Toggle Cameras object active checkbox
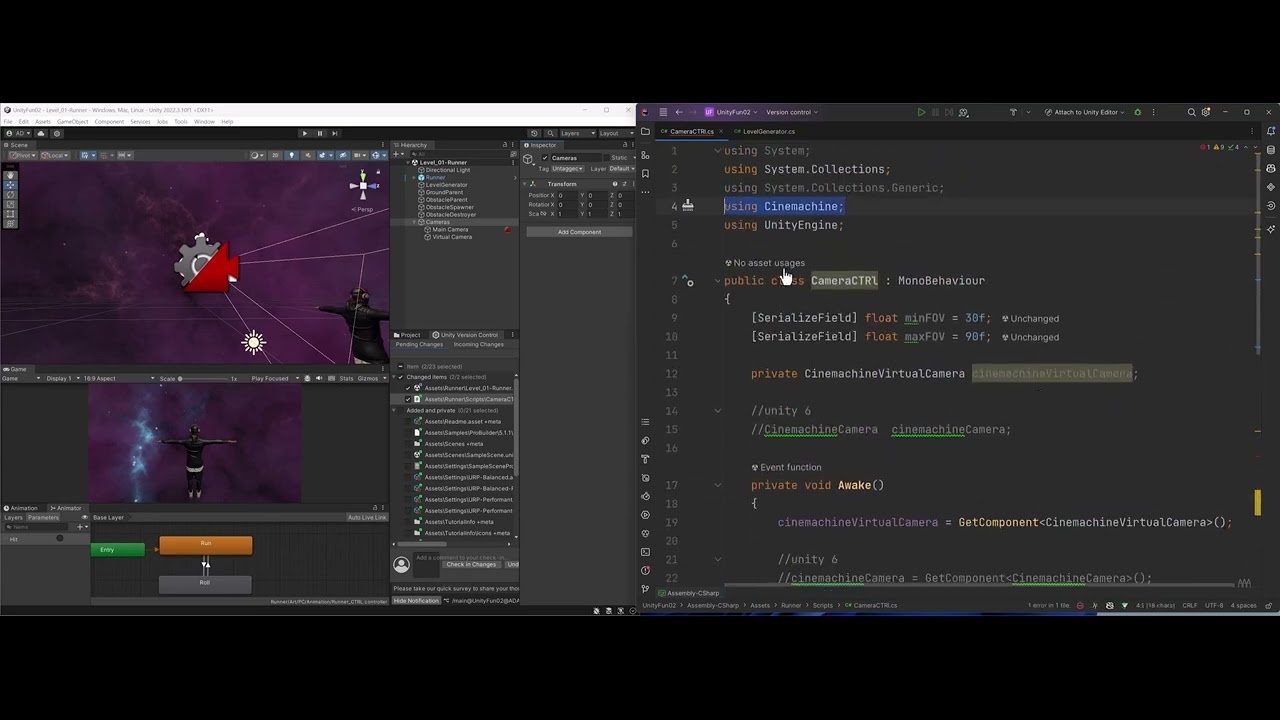 coord(545,158)
